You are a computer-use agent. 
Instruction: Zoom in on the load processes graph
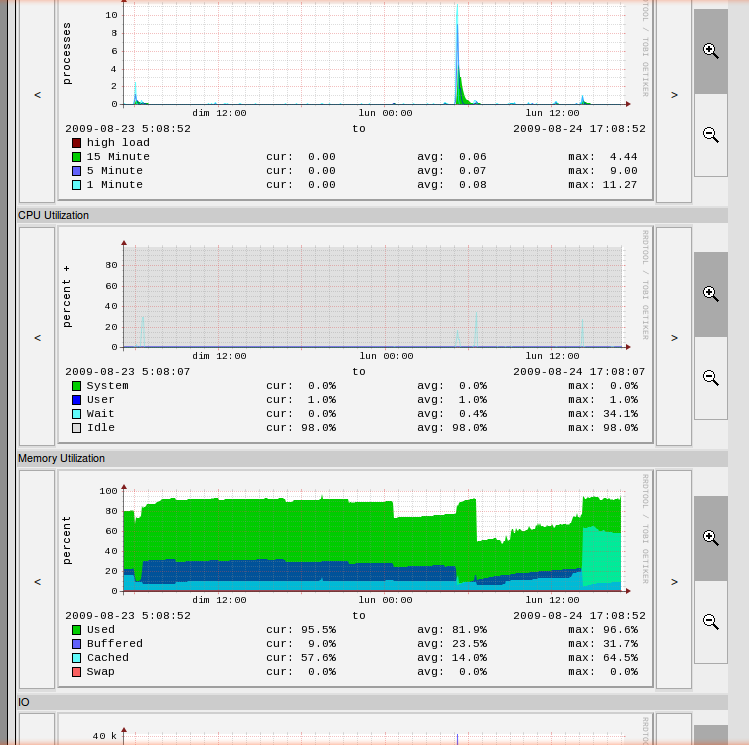(x=711, y=51)
